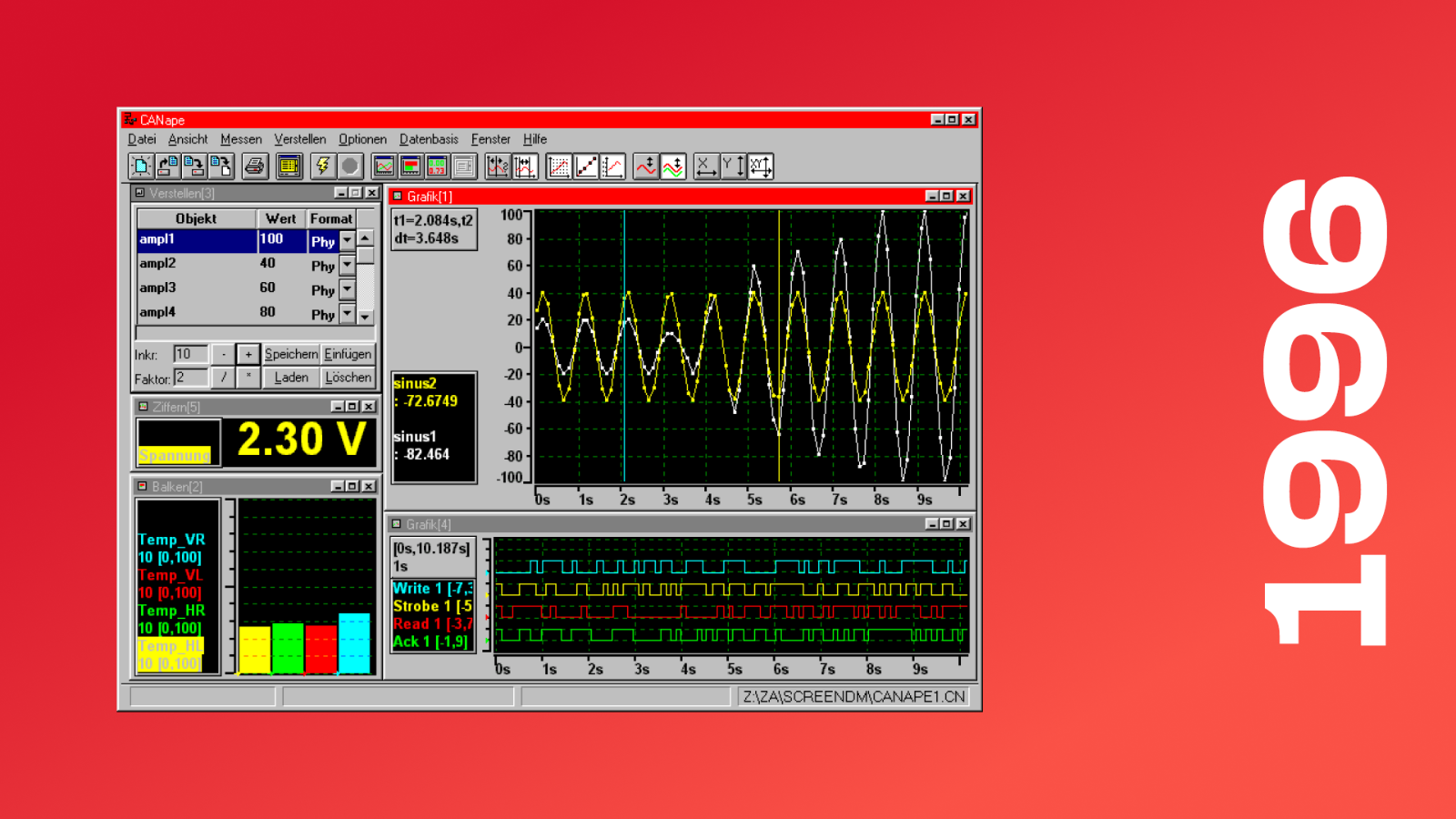Click the new configuration document icon
Viewport: 1456px width, 819px height.
pos(141,166)
